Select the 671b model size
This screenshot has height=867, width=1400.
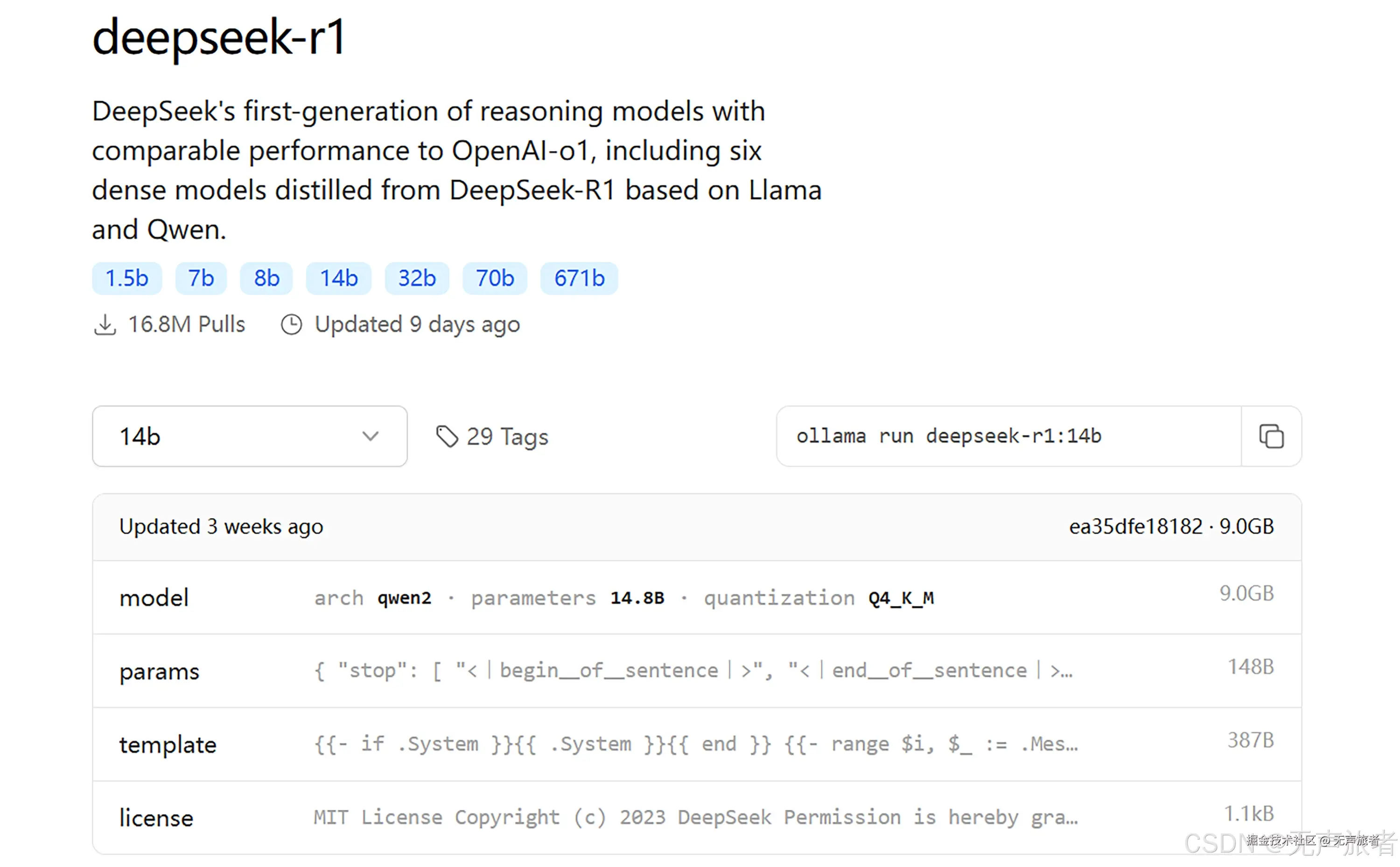click(x=579, y=279)
